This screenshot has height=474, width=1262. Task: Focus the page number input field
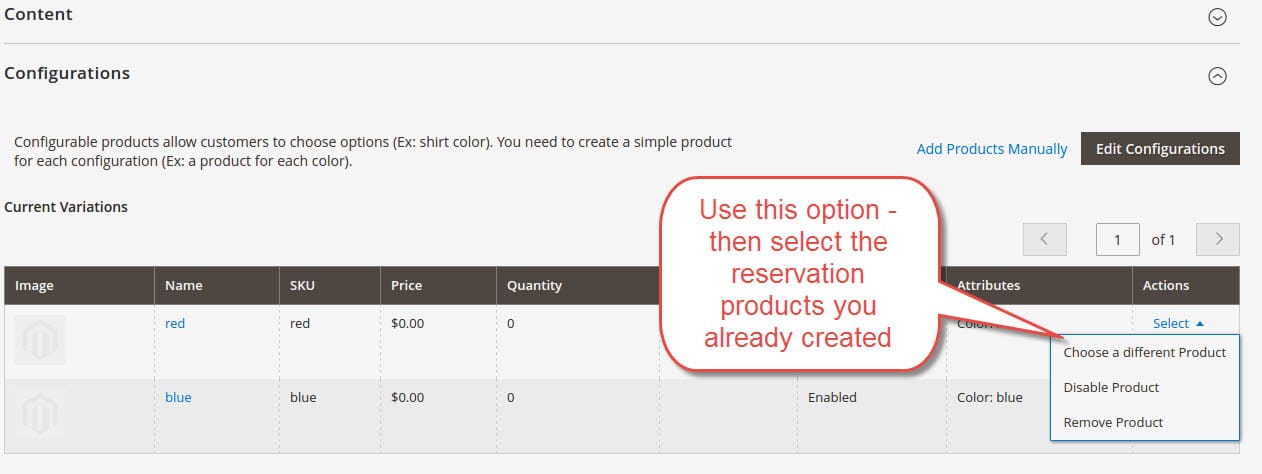[1120, 239]
